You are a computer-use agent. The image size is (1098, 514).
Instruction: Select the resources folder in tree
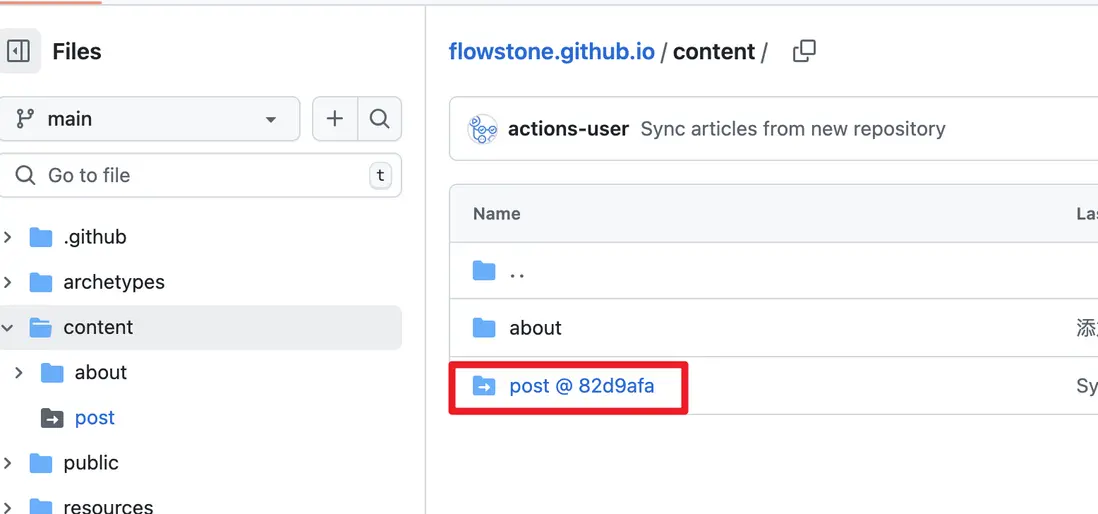[108, 506]
